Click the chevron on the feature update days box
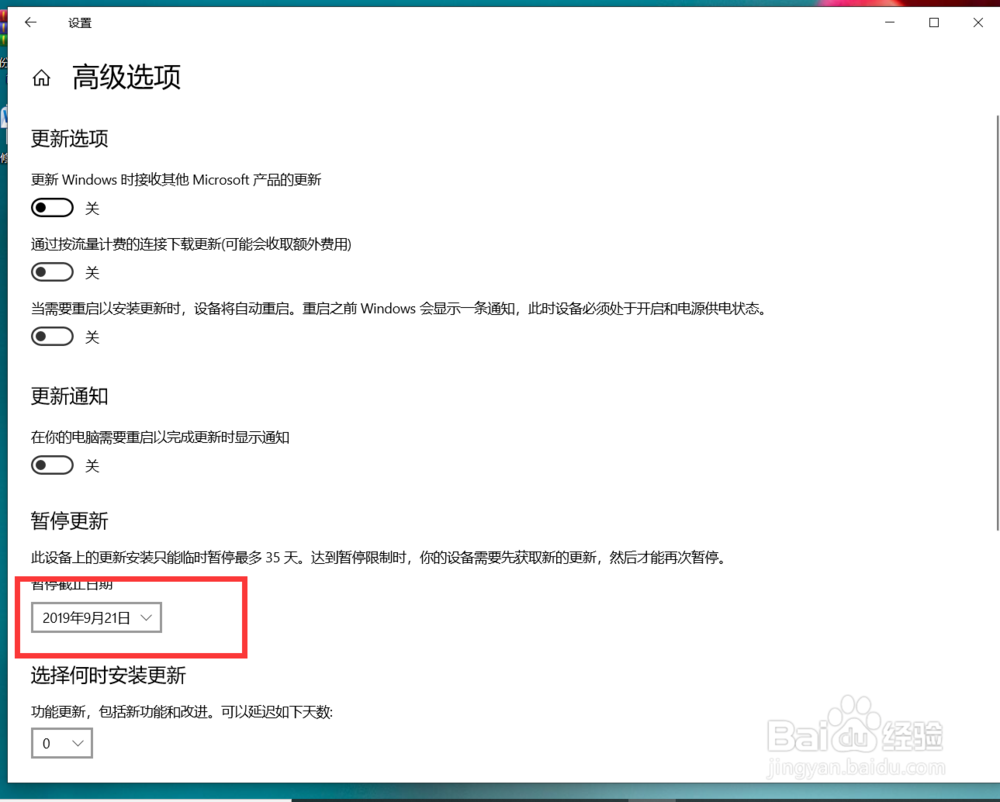The width and height of the screenshot is (1000, 802). tap(78, 743)
